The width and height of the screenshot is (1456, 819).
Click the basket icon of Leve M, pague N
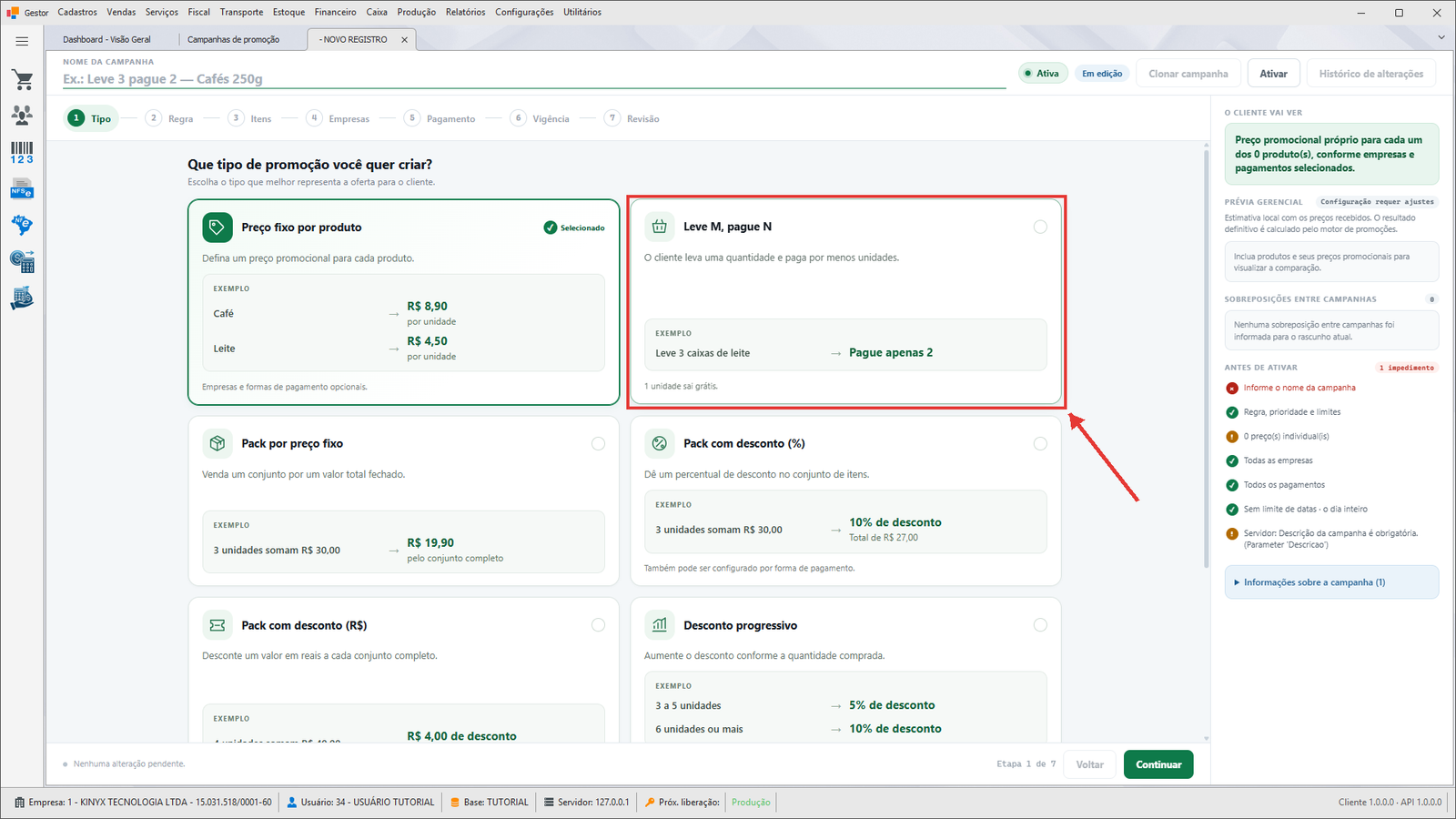point(659,227)
